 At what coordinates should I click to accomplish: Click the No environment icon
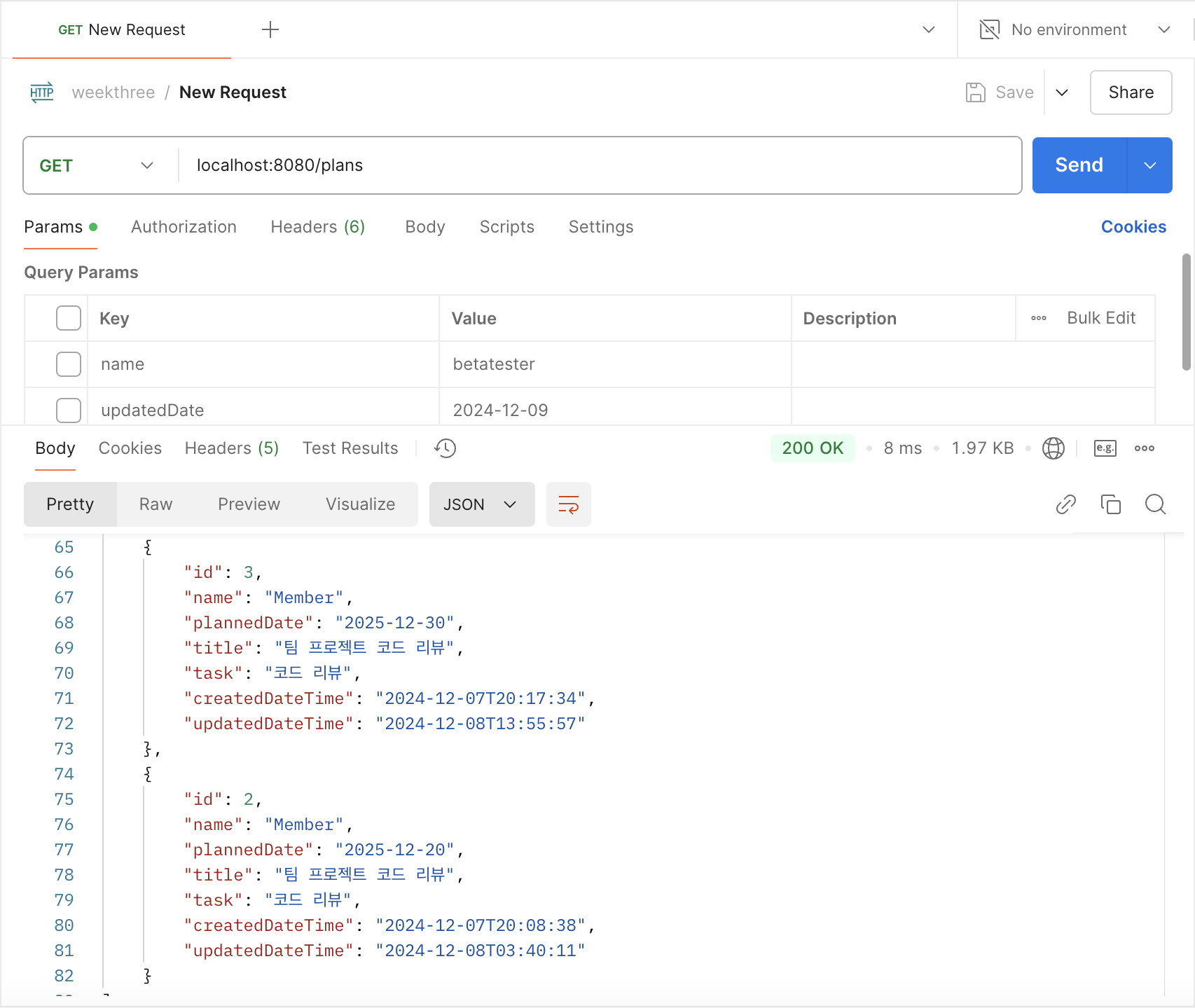click(990, 29)
